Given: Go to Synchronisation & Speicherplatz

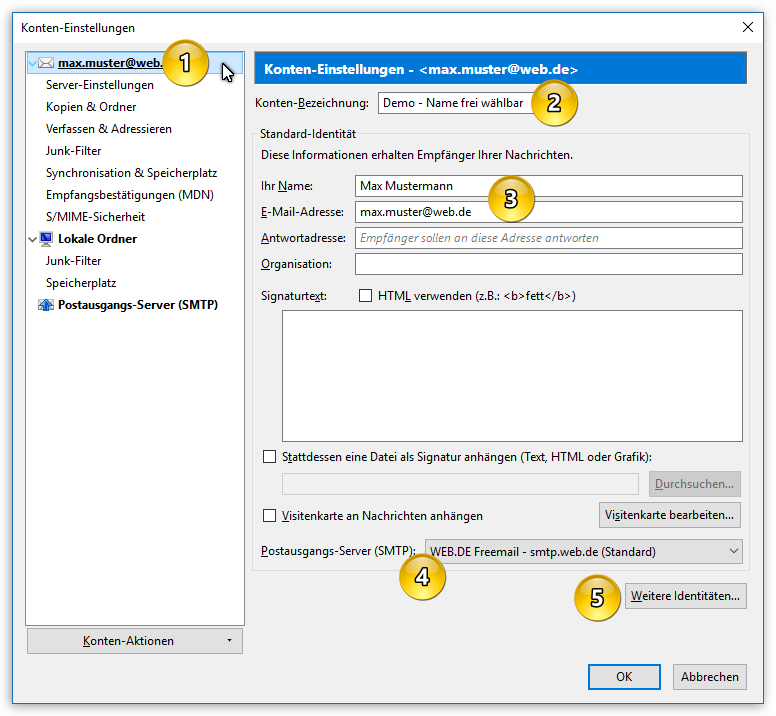Looking at the screenshot, I should [131, 173].
